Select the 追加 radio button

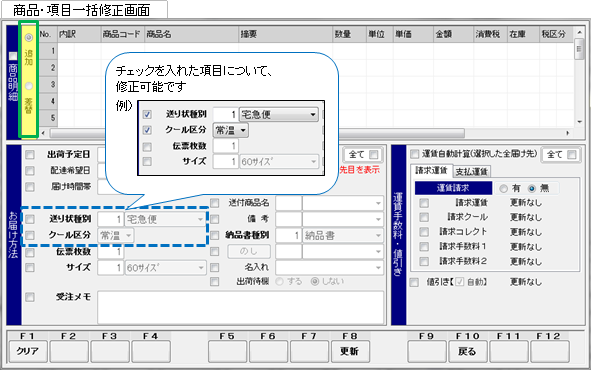click(x=29, y=37)
